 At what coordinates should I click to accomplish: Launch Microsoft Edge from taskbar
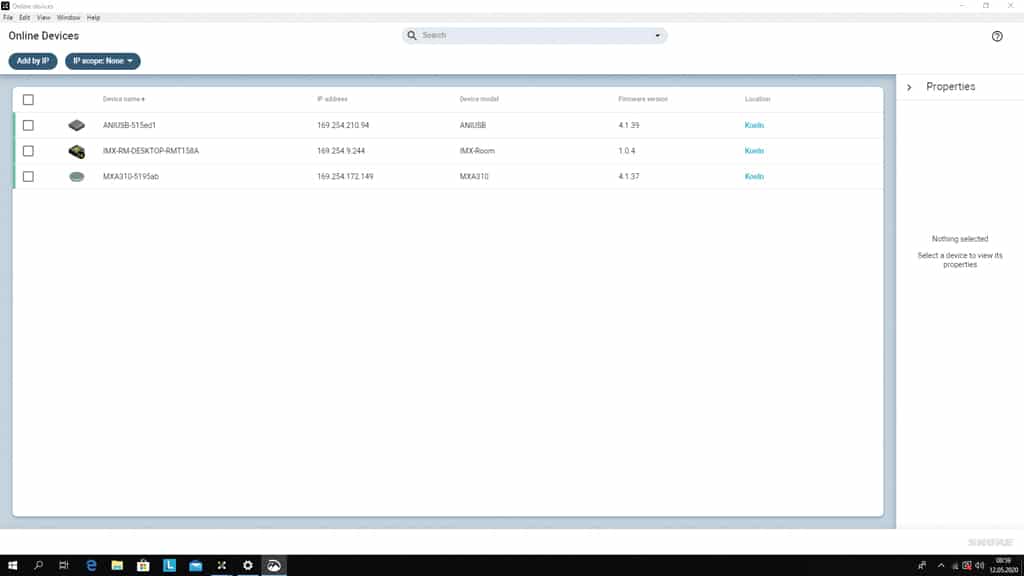91,566
